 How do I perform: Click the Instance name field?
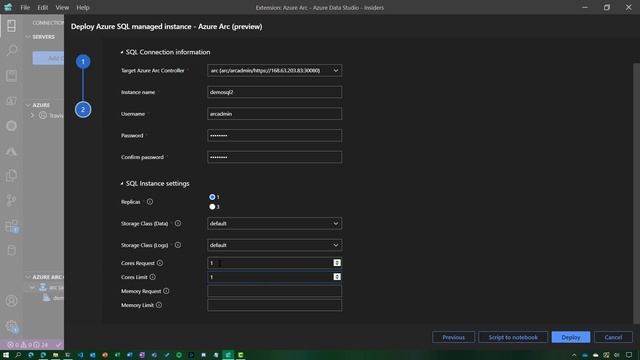tap(274, 92)
